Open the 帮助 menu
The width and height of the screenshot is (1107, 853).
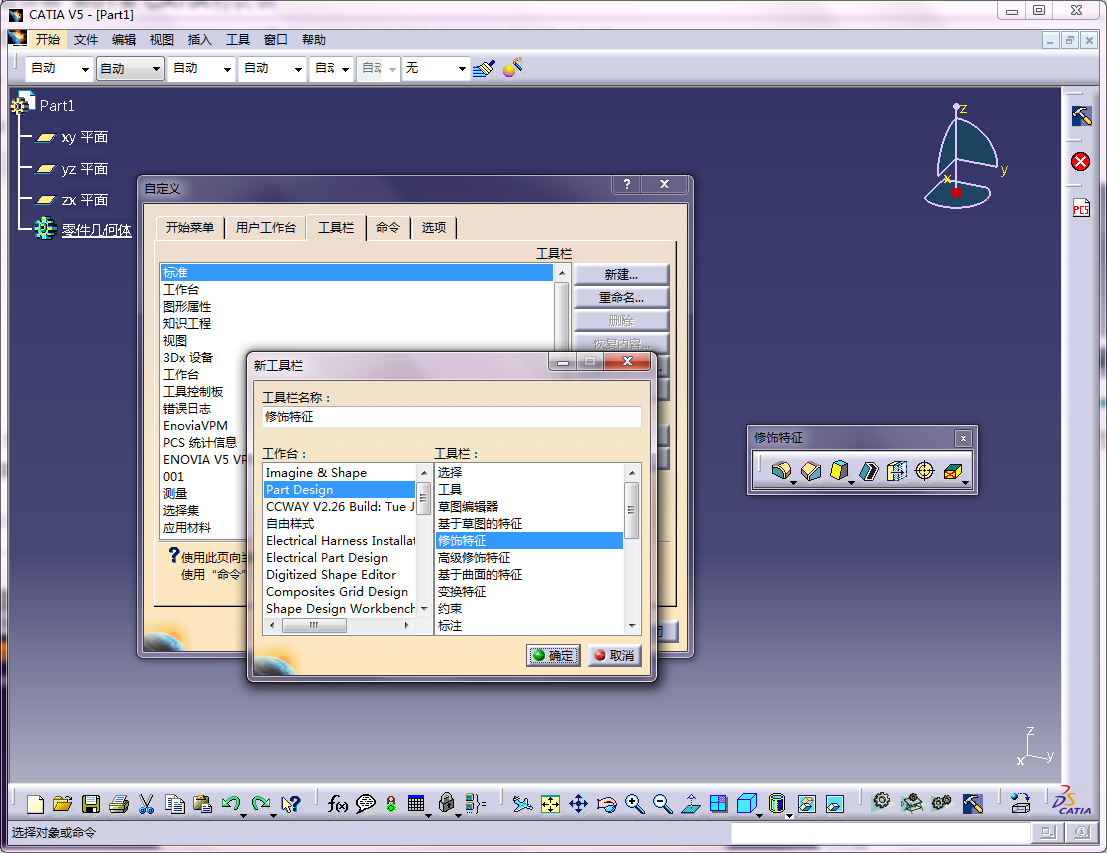tap(313, 40)
